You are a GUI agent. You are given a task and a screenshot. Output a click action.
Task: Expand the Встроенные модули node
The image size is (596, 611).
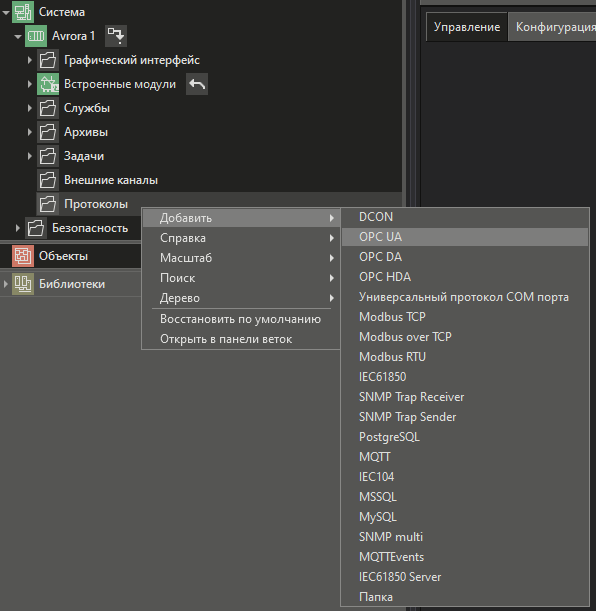[30, 84]
